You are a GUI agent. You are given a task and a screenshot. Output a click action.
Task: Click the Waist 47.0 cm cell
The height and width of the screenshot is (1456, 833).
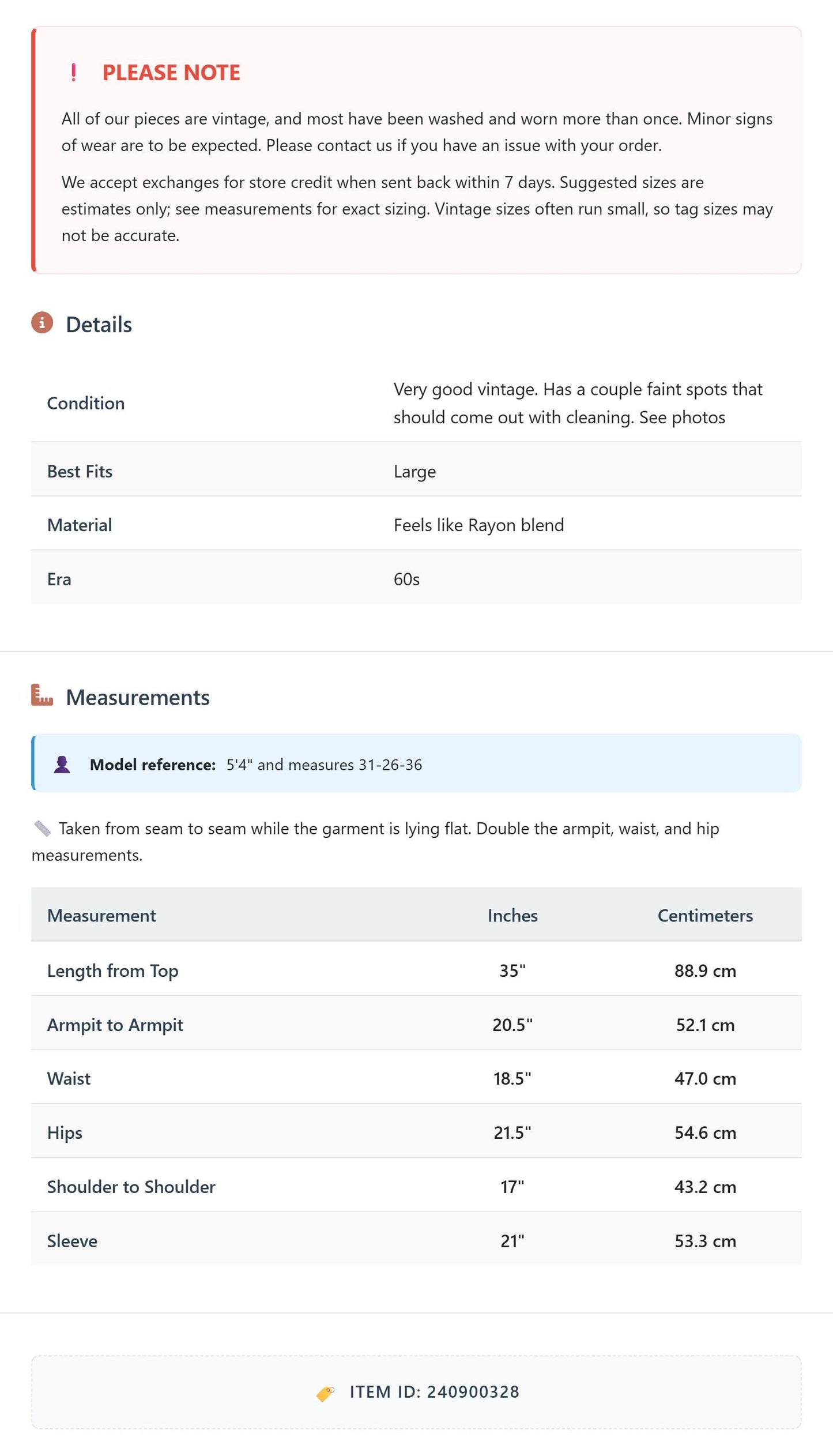(x=705, y=1078)
